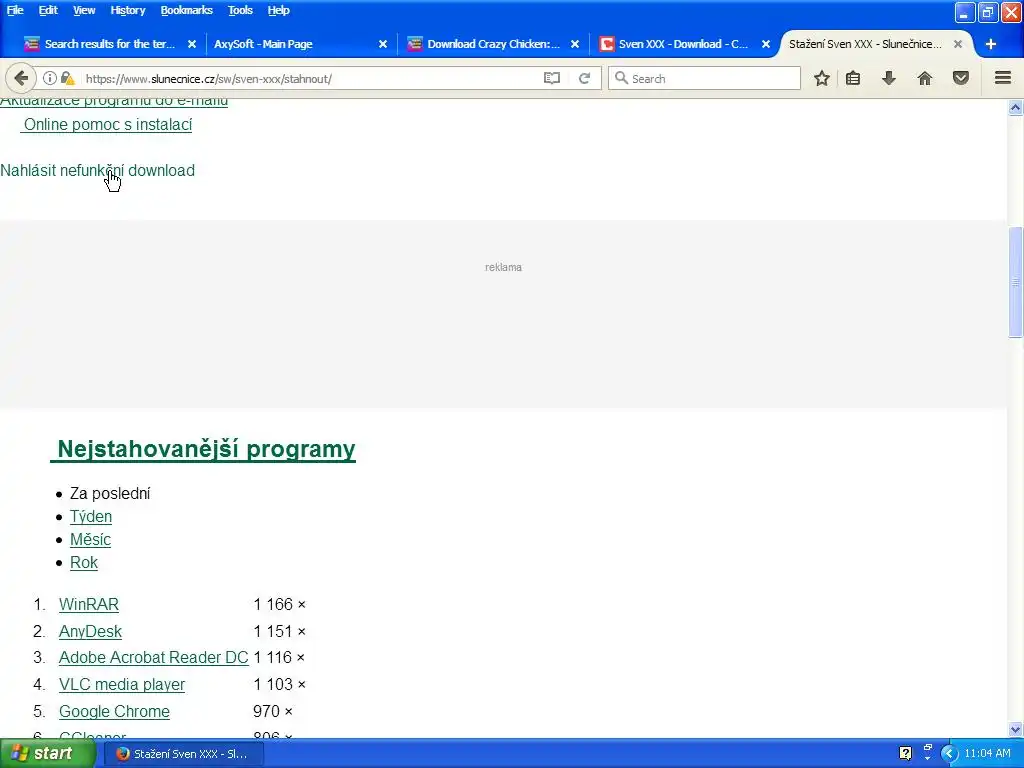Viewport: 1024px width, 768px height.
Task: Open the help icon in system tray
Action: pyautogui.click(x=905, y=754)
